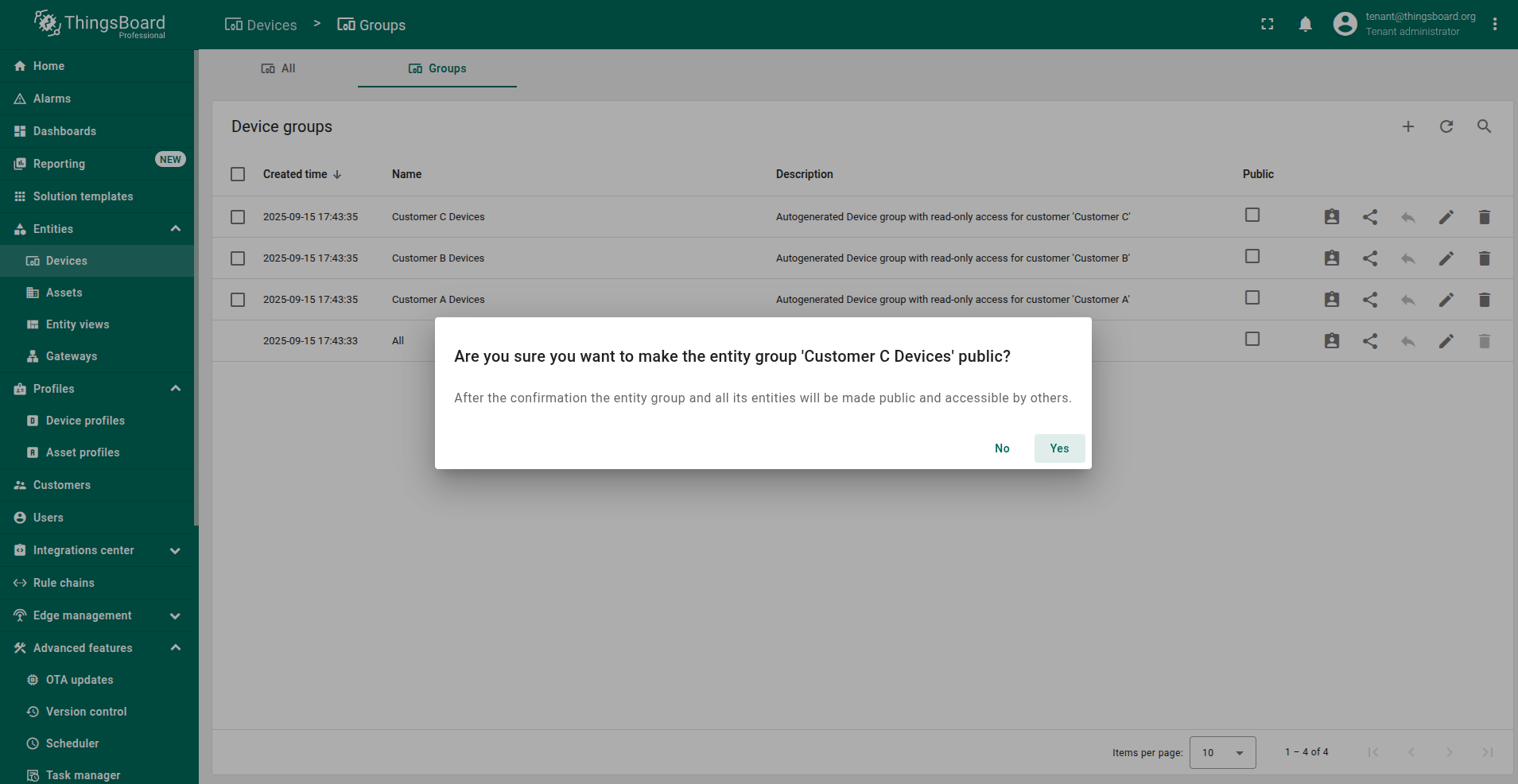Collapse the Entities sidebar section
1518x784 pixels.
tap(175, 229)
